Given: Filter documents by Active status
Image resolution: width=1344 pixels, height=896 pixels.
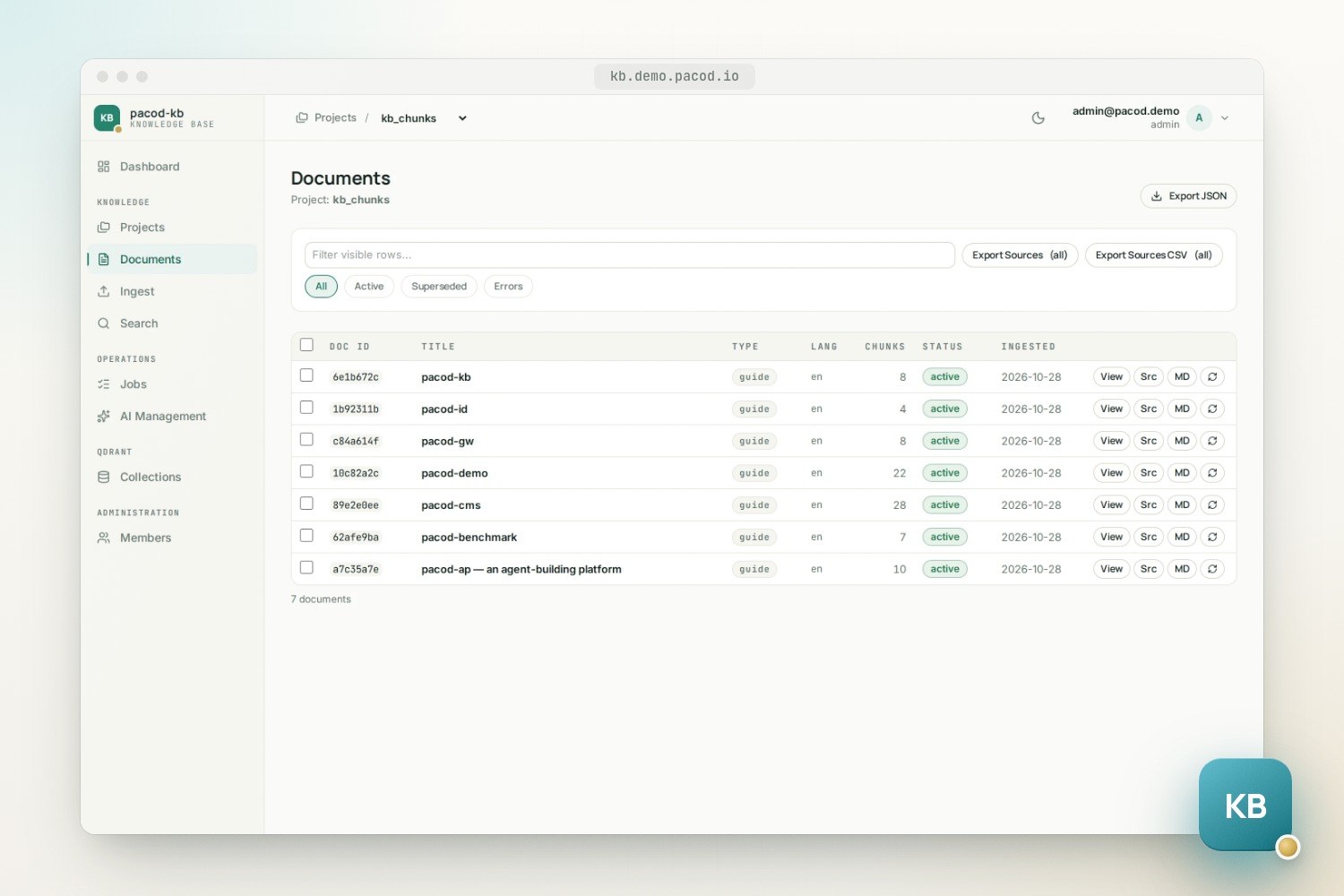Looking at the screenshot, I should 369,287.
